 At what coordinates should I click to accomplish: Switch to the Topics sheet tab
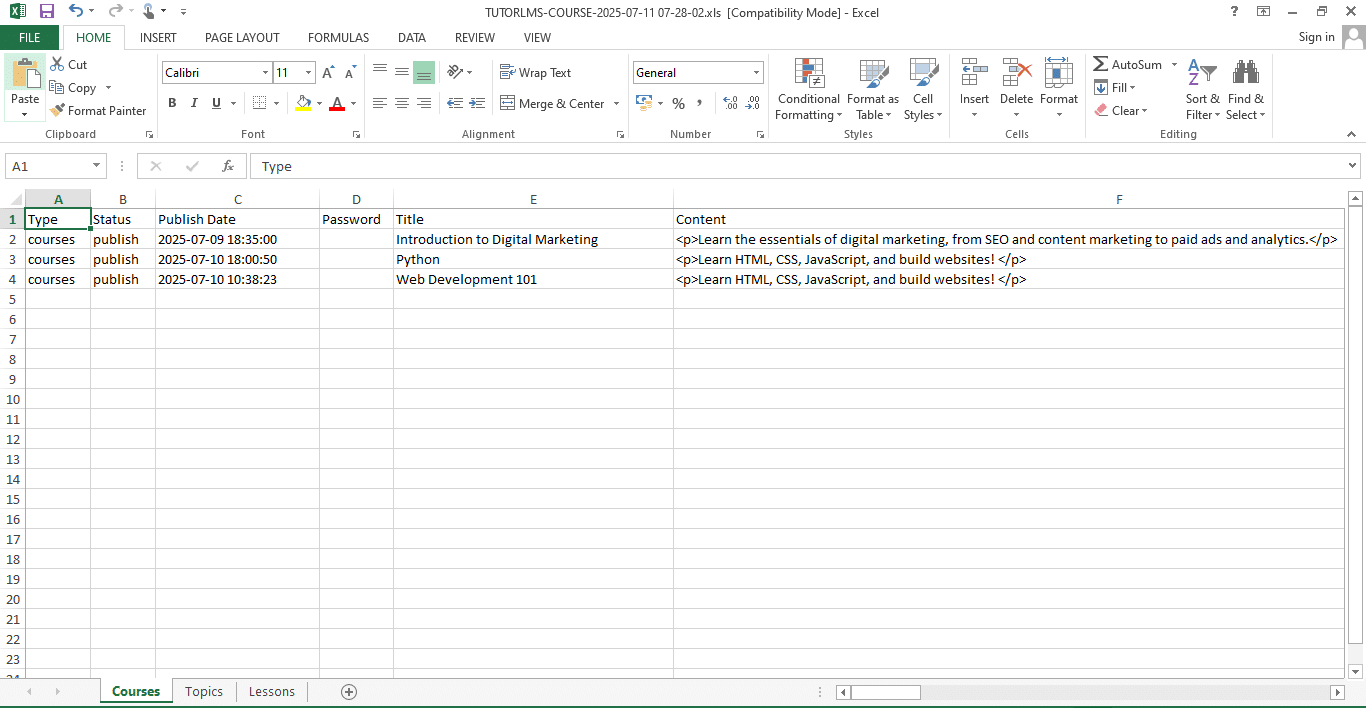[204, 691]
